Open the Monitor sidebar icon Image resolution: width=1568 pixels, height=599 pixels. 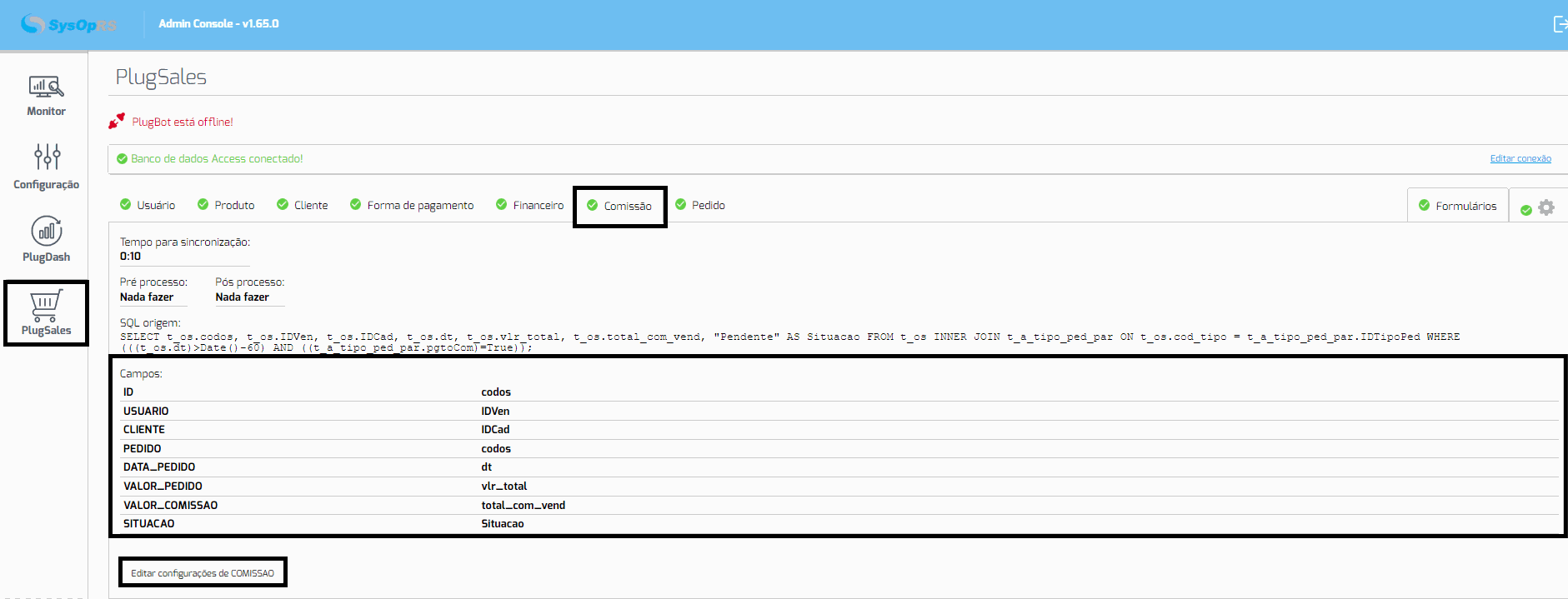coord(46,87)
